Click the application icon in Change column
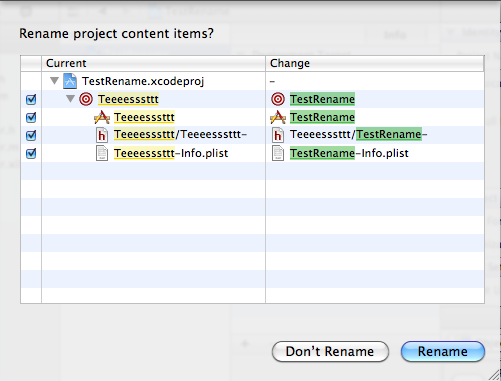 click(278, 117)
